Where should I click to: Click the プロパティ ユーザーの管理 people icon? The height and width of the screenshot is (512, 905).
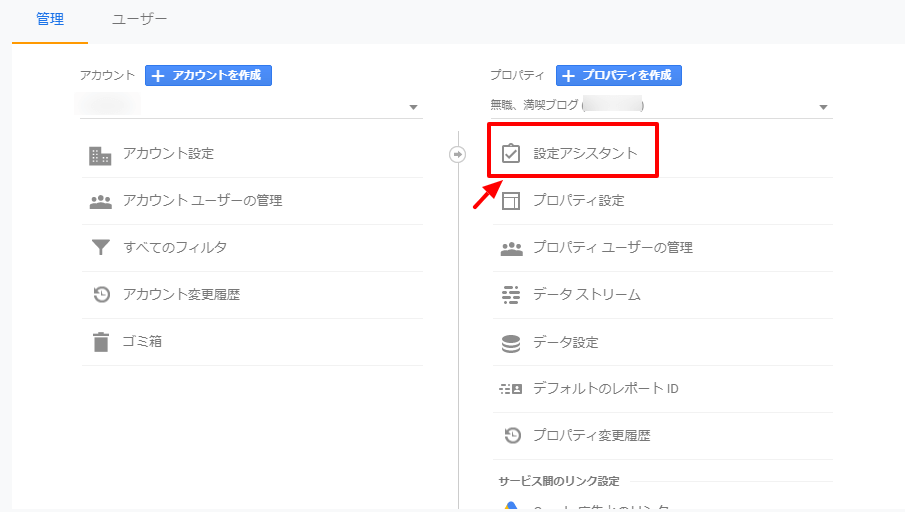(x=511, y=248)
